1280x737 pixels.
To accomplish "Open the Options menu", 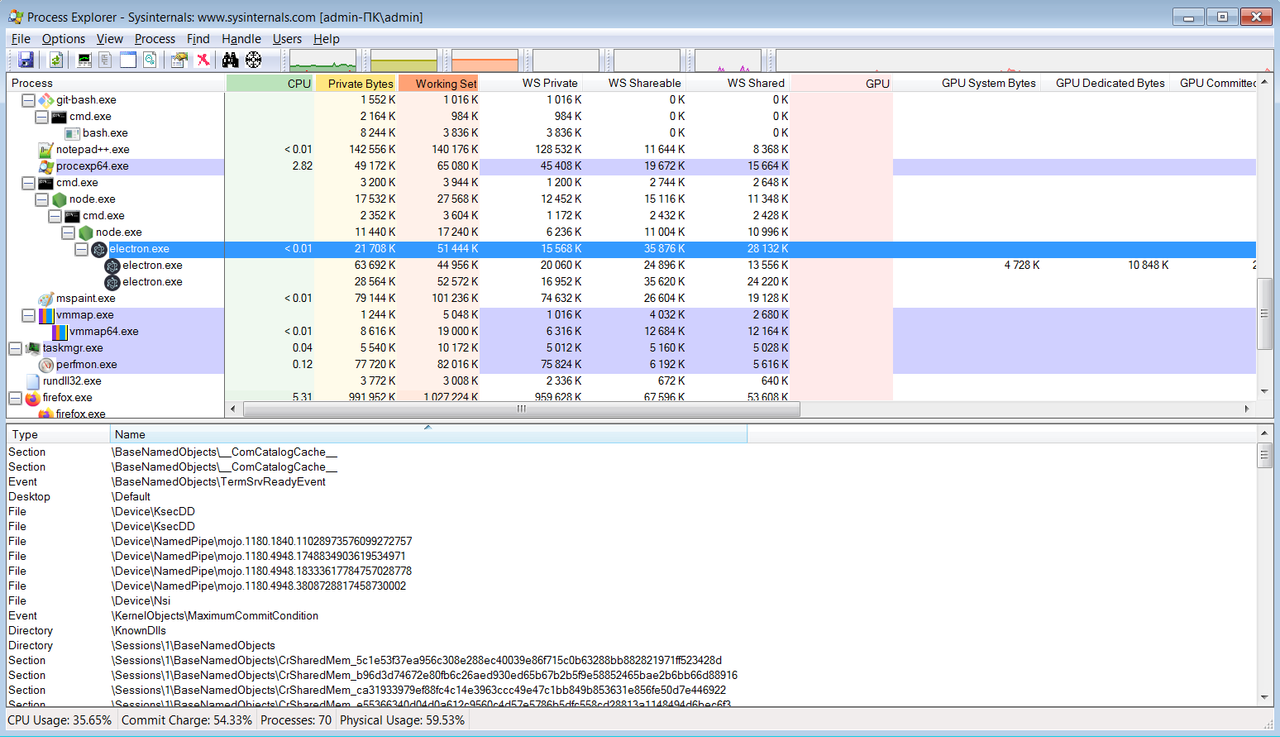I will (63, 39).
